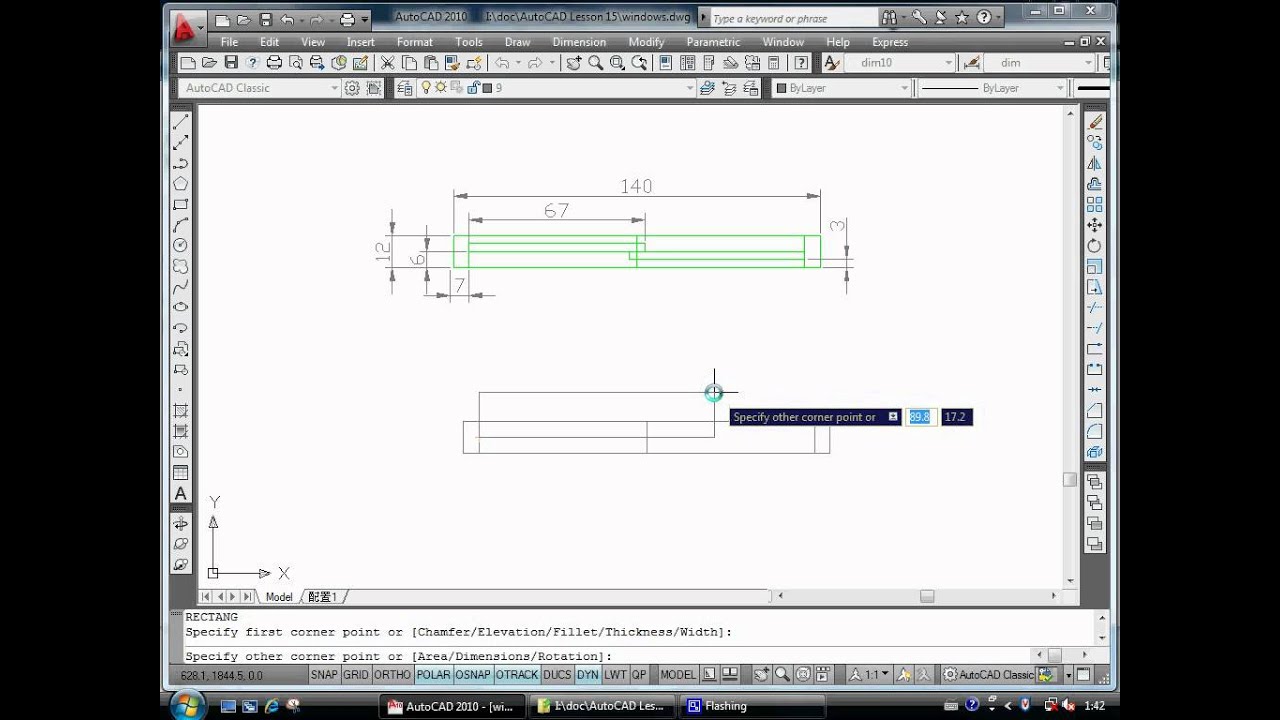Open the Format menu
Image resolution: width=1280 pixels, height=720 pixels.
coord(415,42)
